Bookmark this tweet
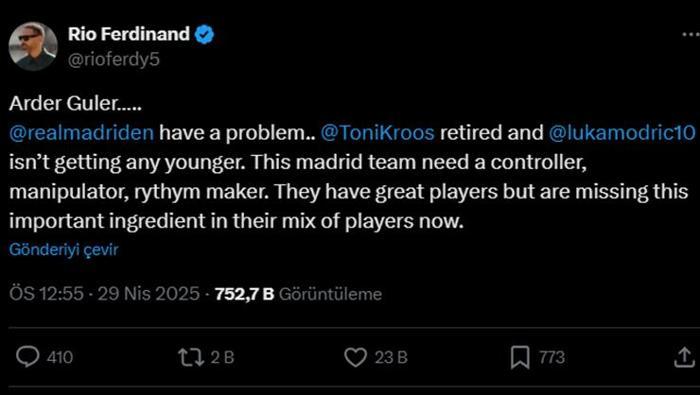The height and width of the screenshot is (395, 700). click(520, 357)
